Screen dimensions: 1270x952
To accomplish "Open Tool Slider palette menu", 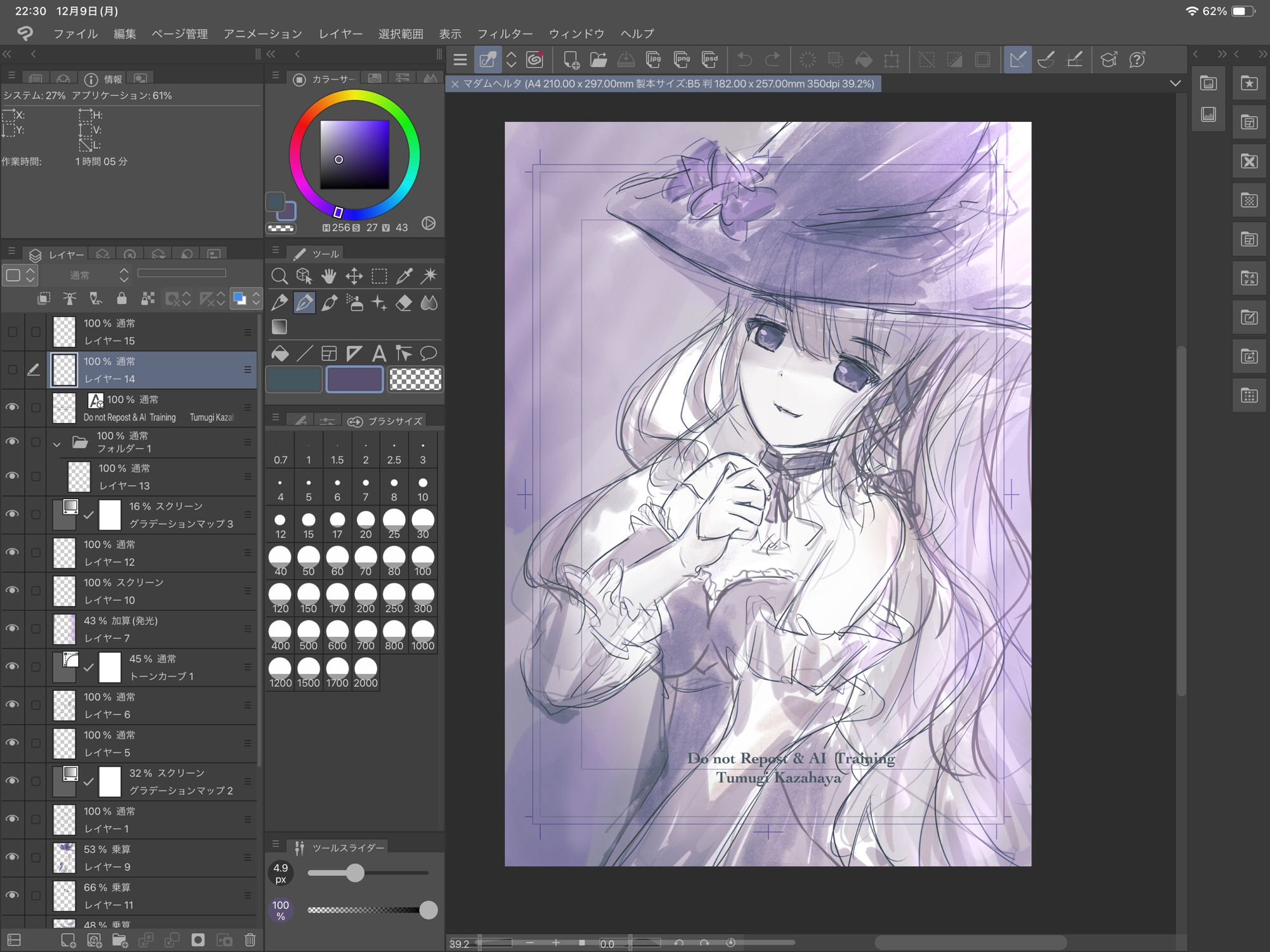I will click(x=276, y=844).
